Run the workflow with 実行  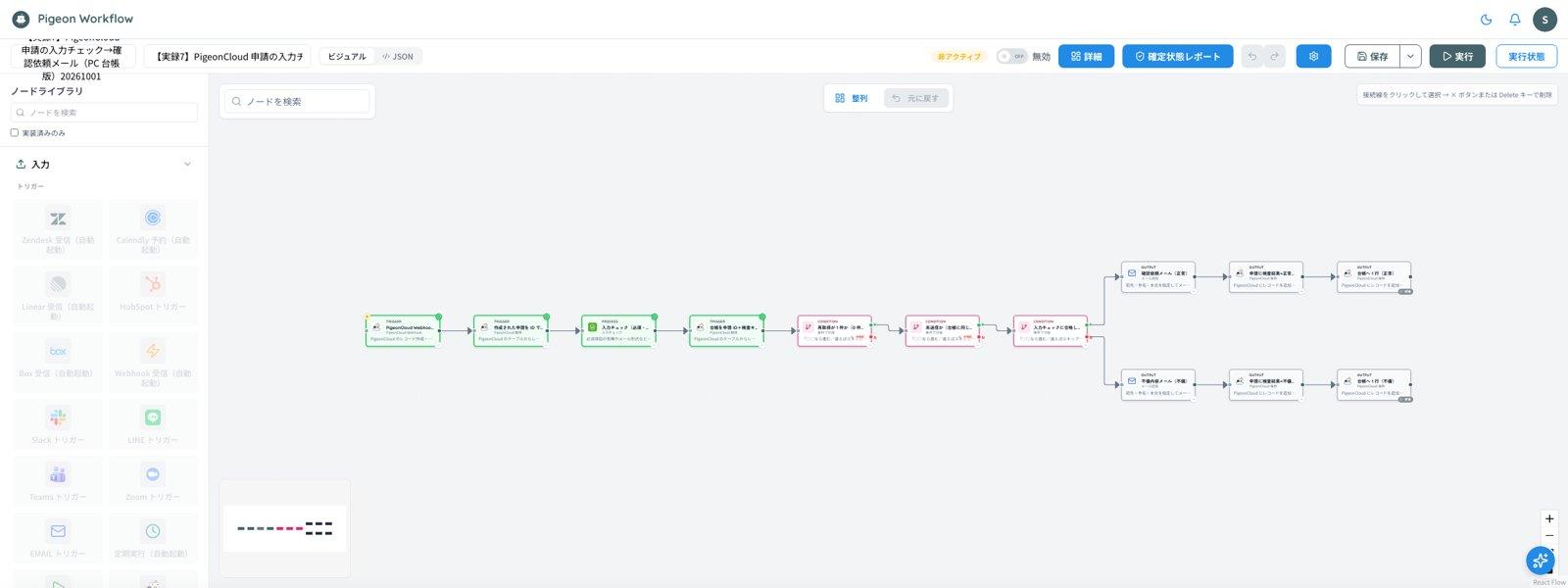1457,56
